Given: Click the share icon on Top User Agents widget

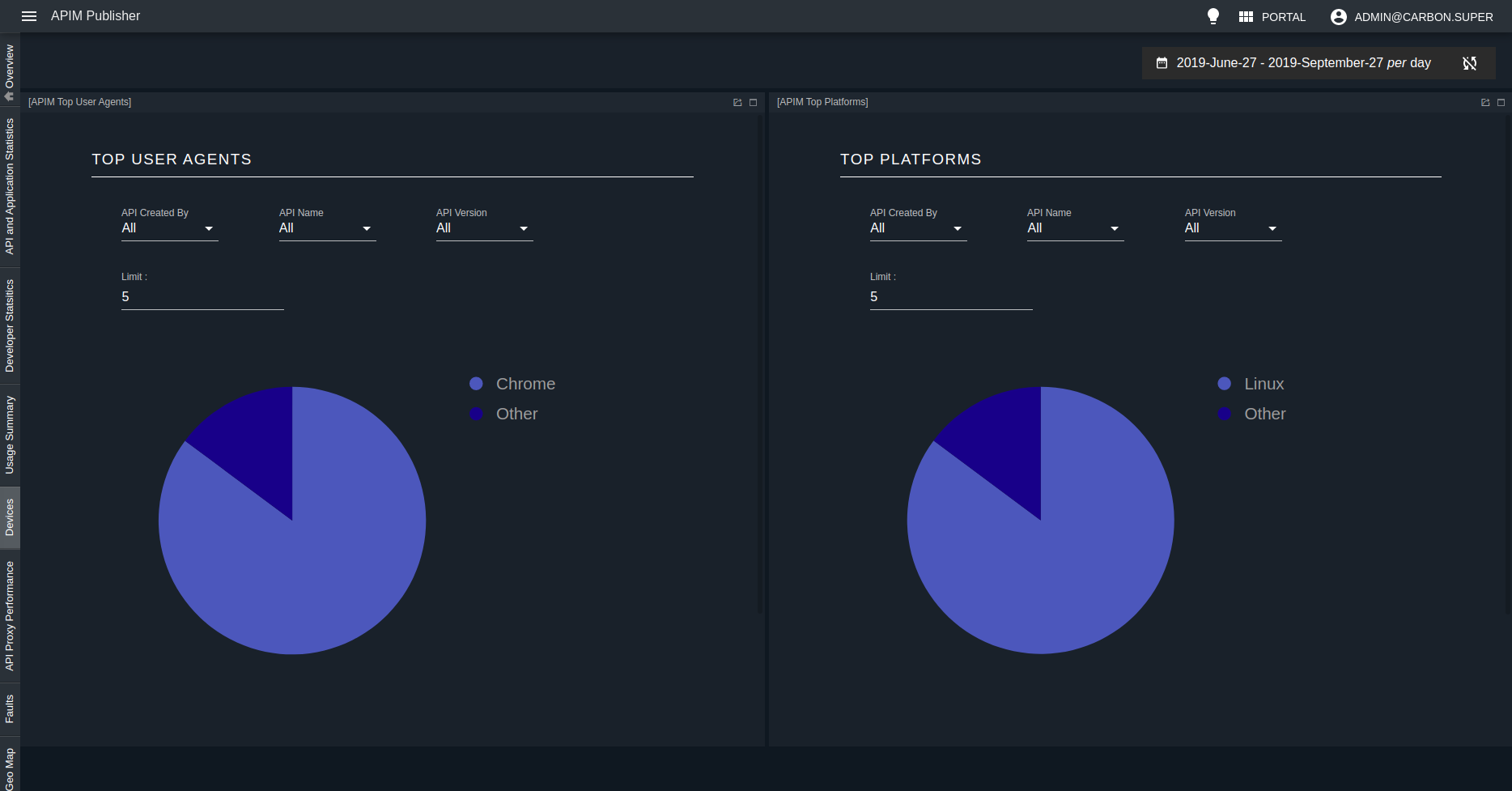Looking at the screenshot, I should (737, 102).
